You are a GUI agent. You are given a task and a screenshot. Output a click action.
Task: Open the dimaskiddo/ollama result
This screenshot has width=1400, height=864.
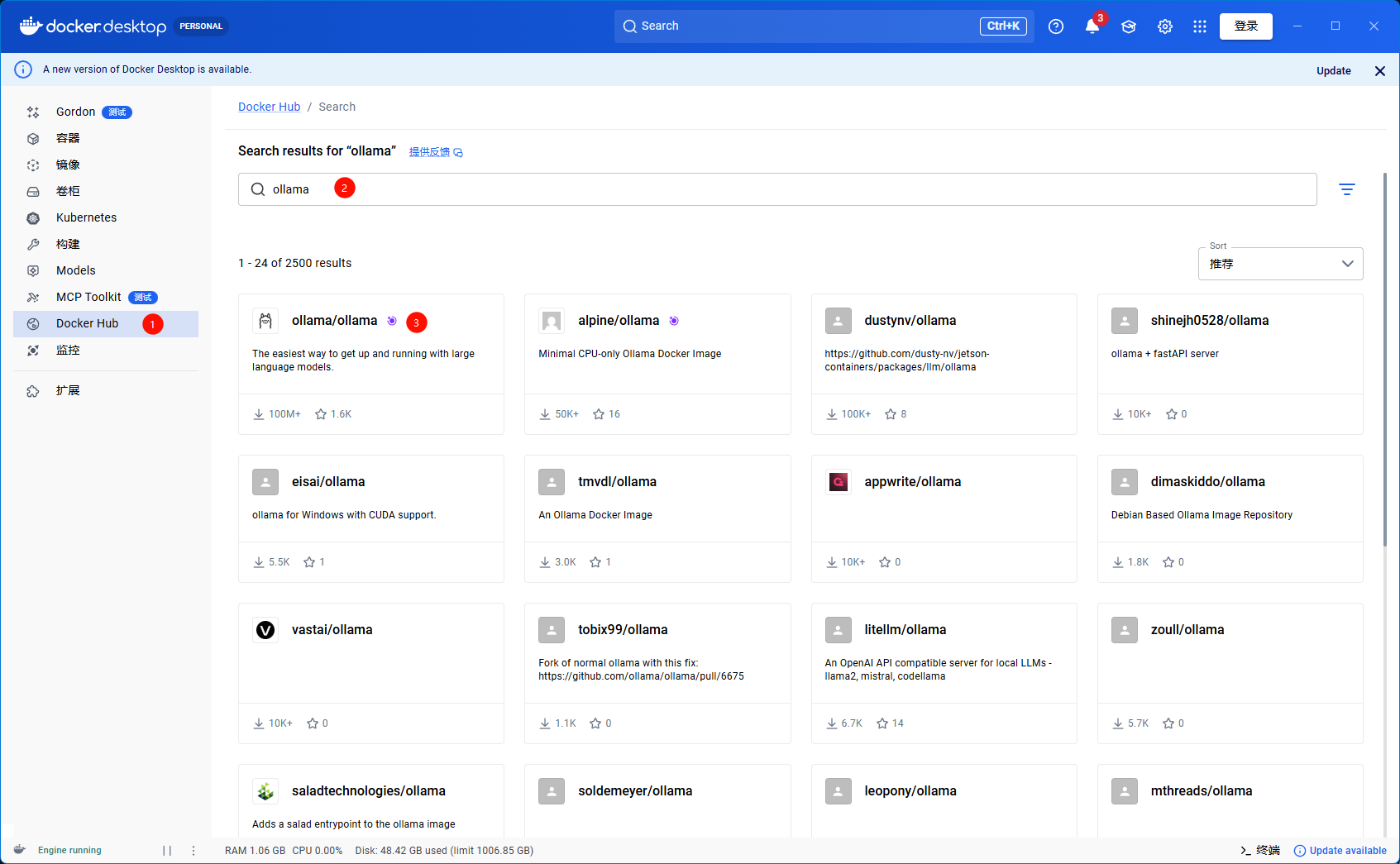pos(1230,518)
